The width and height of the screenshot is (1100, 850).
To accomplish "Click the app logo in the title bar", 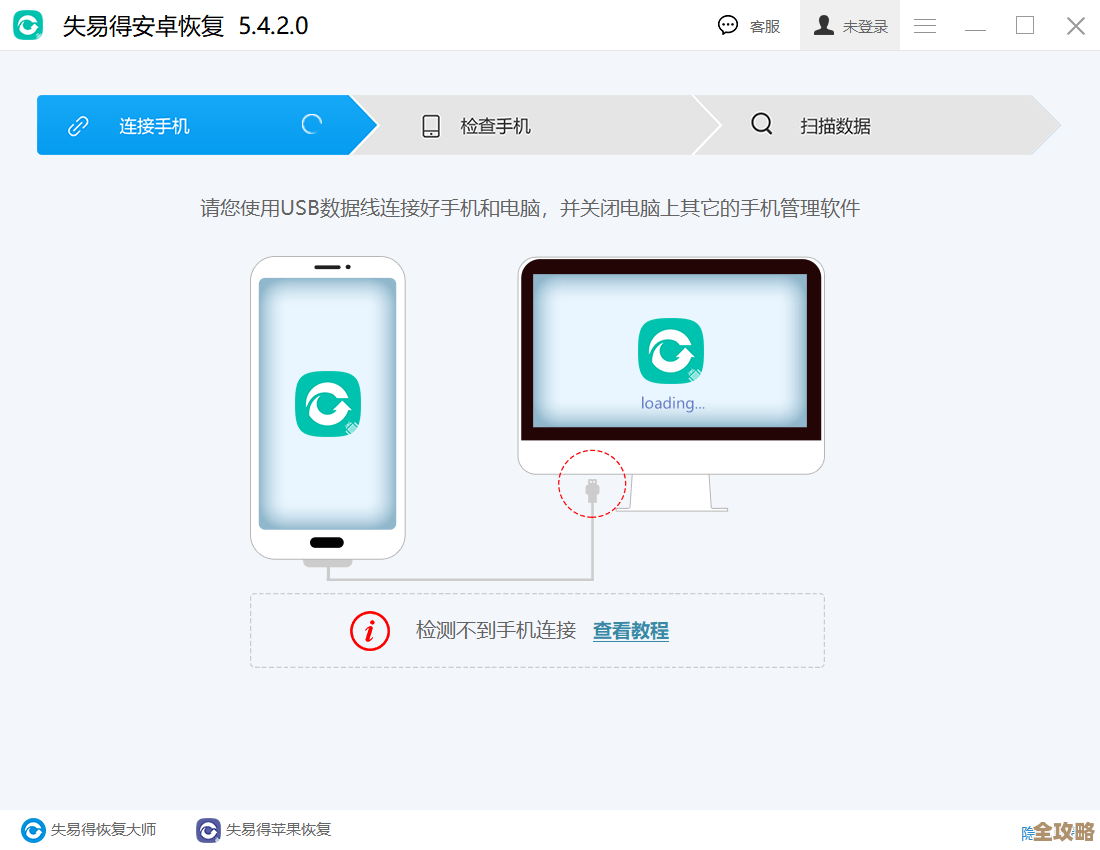I will point(29,25).
